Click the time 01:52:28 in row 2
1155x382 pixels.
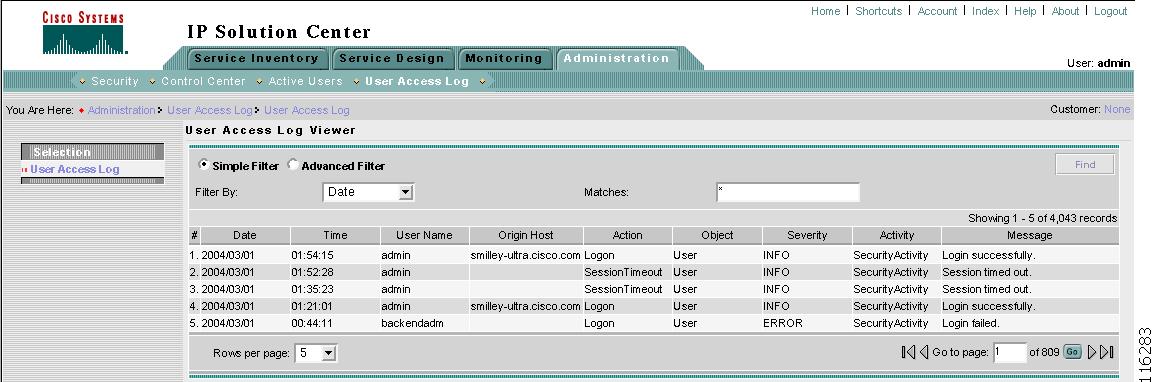312,272
